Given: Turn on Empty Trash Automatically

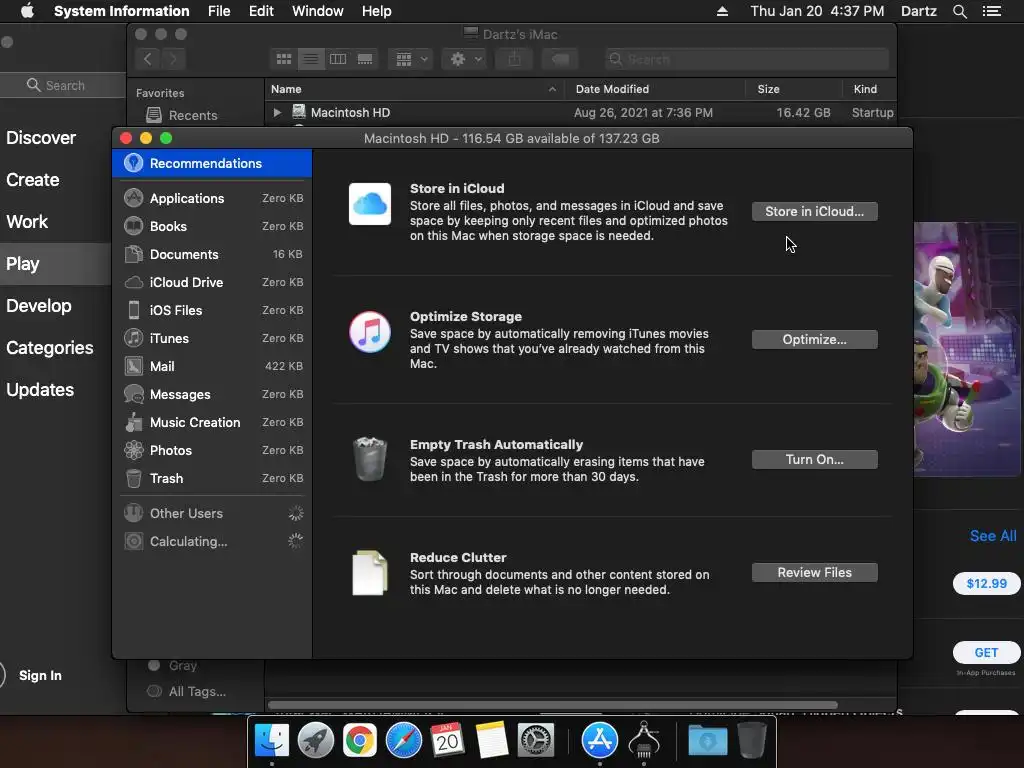Looking at the screenshot, I should (x=814, y=460).
